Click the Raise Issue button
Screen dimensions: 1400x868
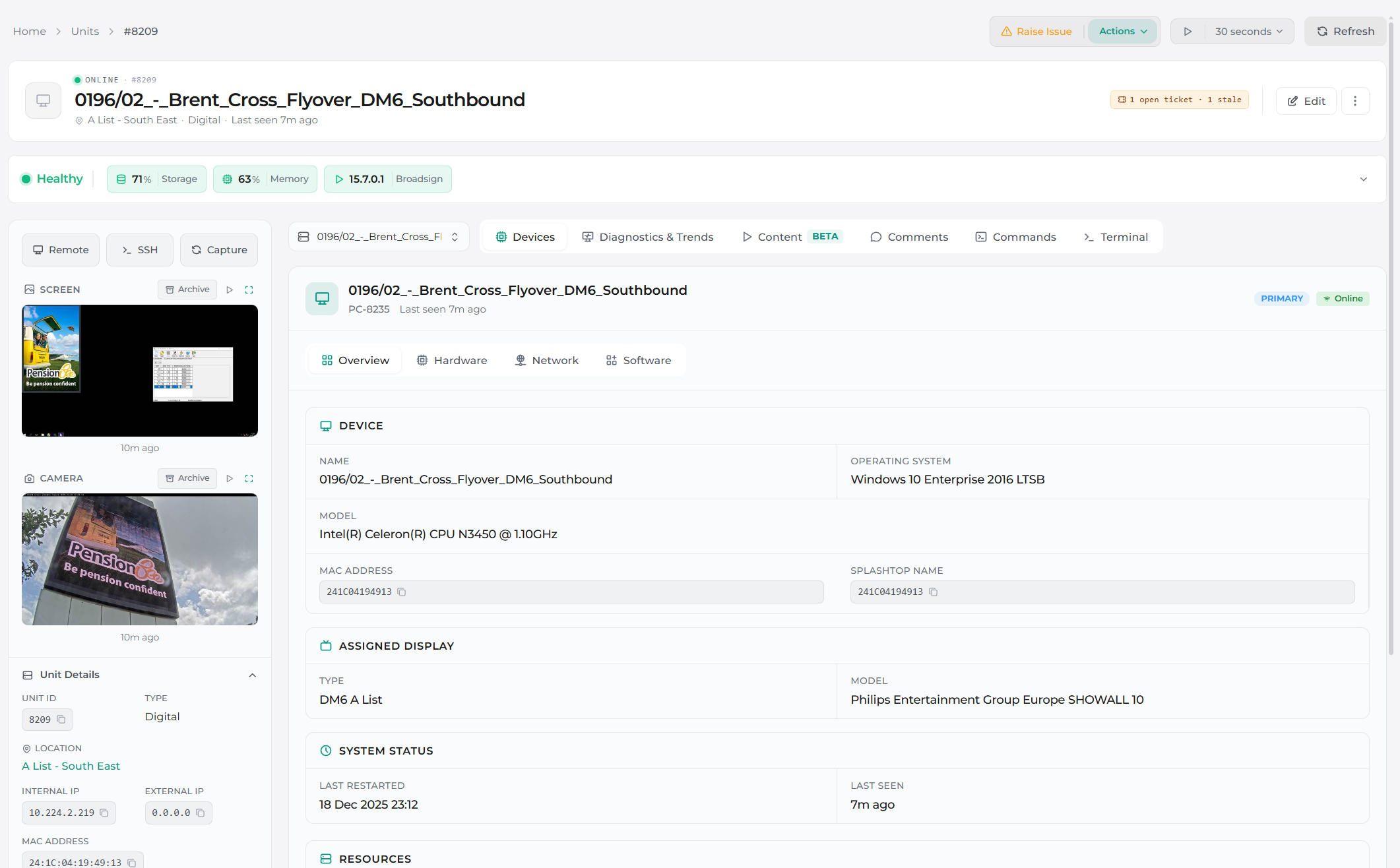[x=1036, y=32]
